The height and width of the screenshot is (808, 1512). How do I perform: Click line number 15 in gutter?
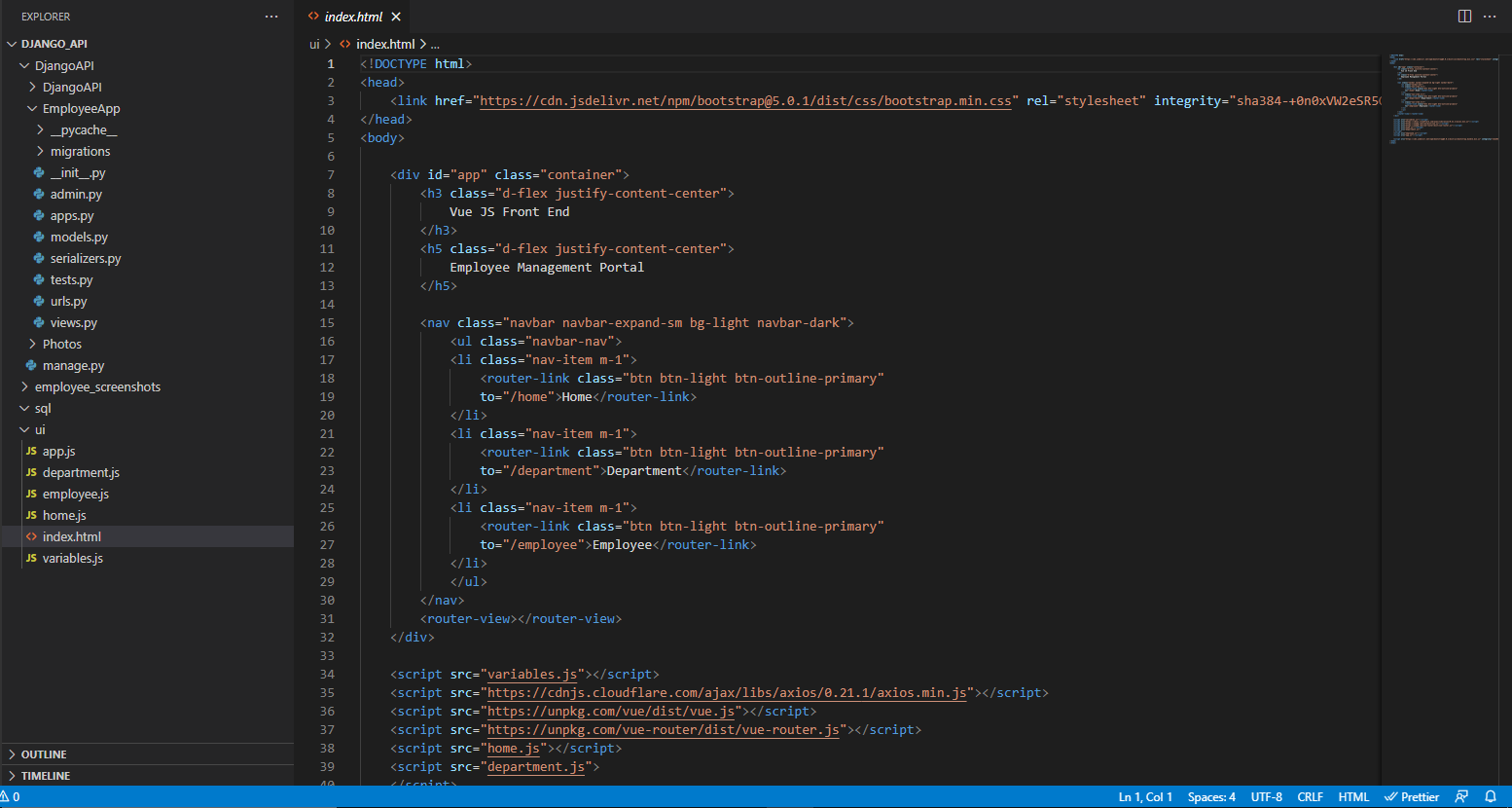pos(327,323)
